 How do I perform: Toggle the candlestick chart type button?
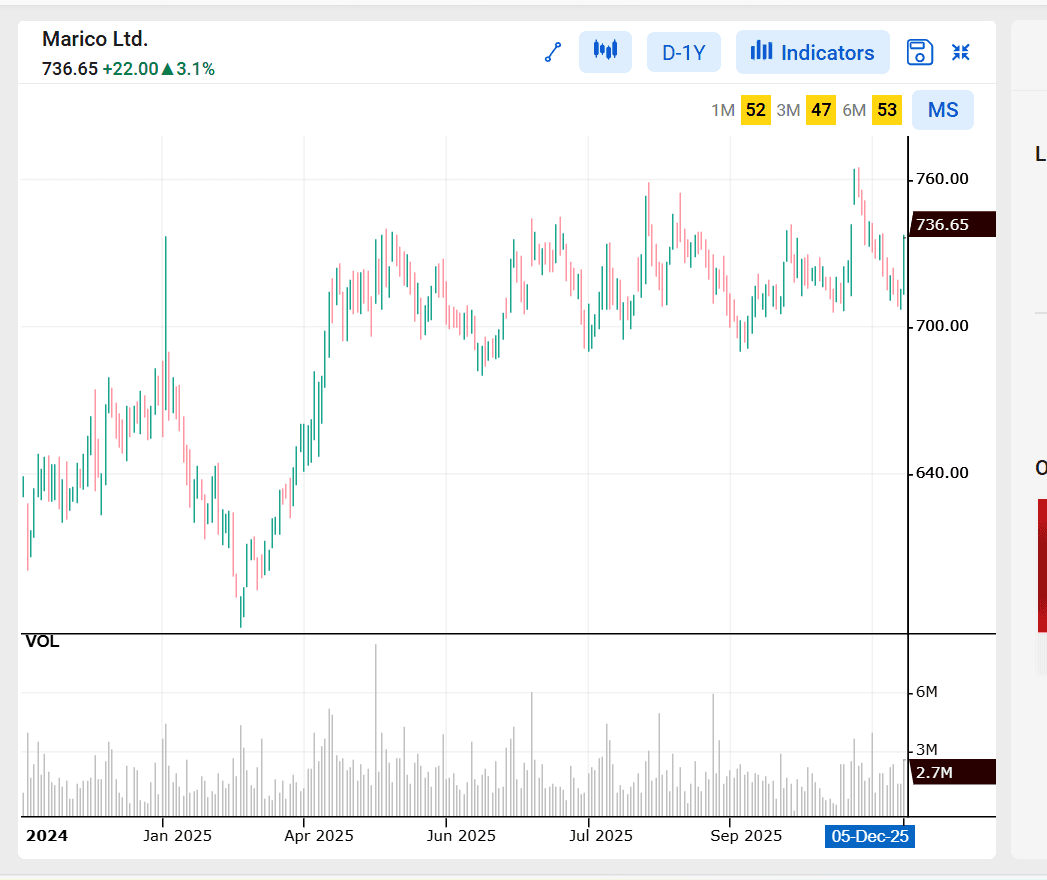point(605,51)
